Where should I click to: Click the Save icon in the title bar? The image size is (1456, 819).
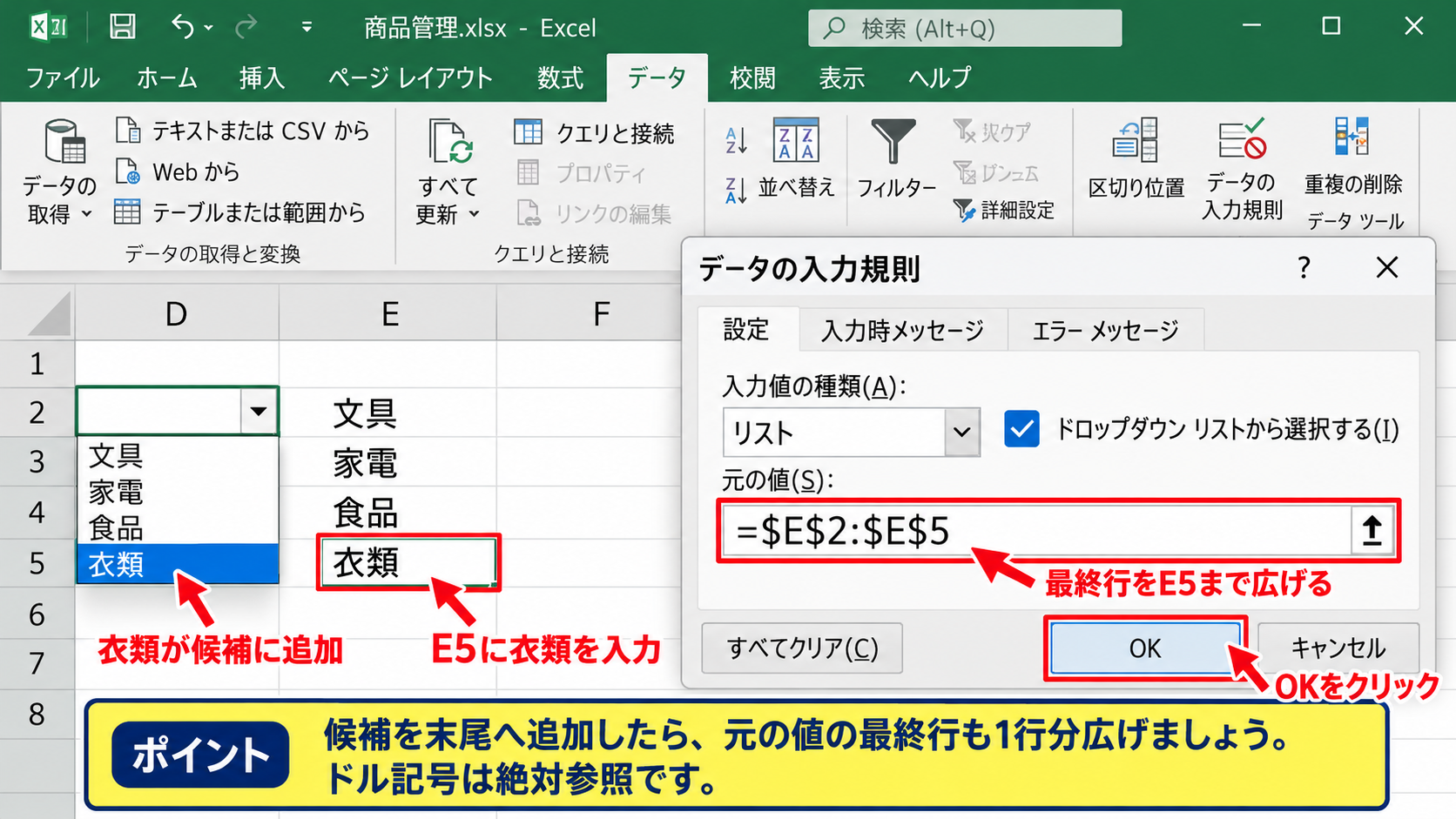122,27
